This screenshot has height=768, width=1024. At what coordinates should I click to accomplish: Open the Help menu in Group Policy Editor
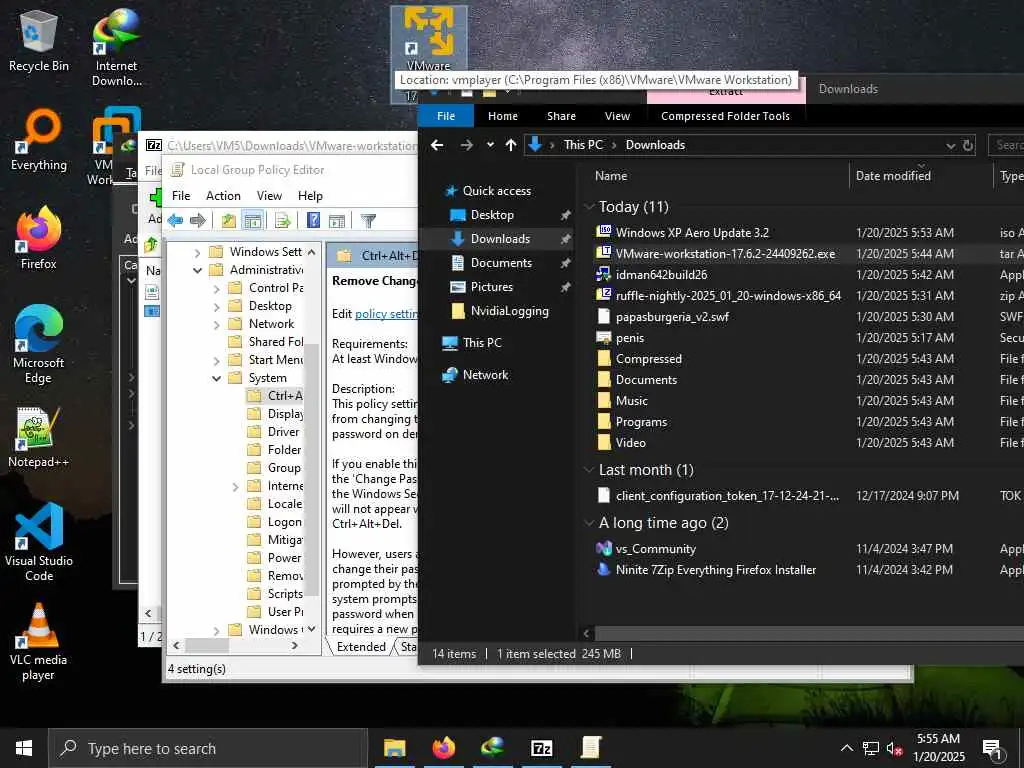click(310, 196)
